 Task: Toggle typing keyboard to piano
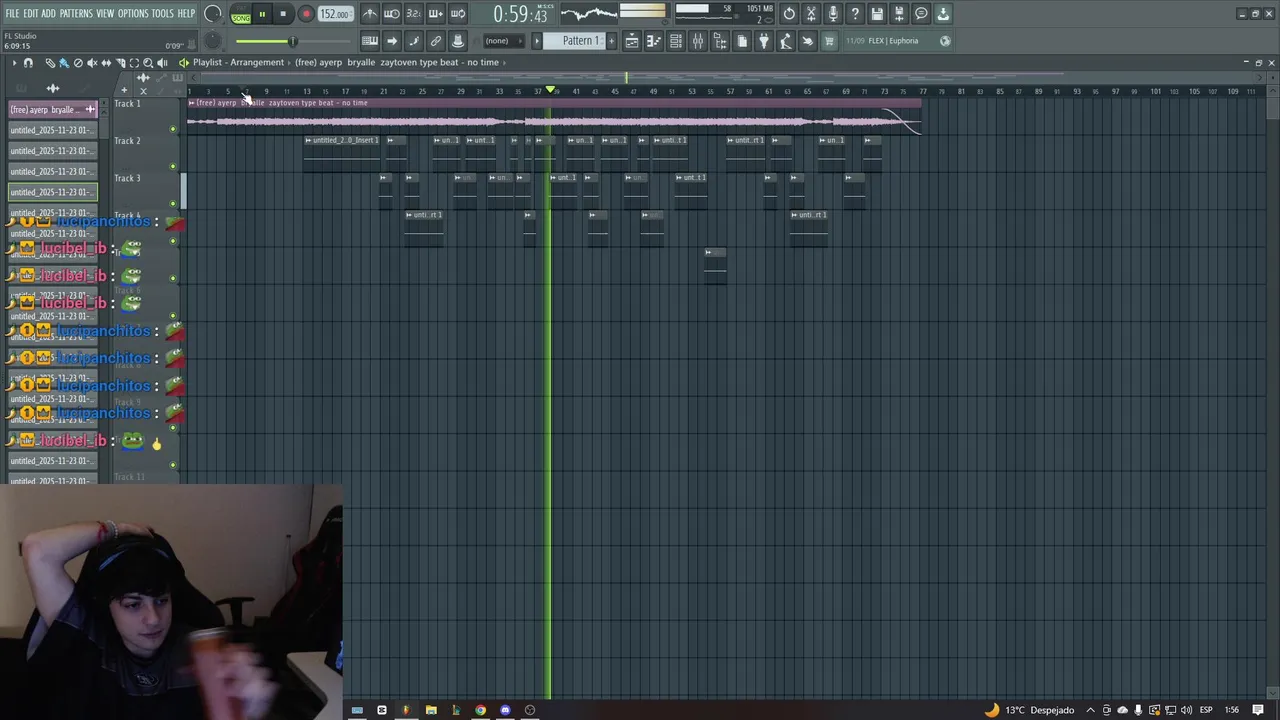coord(370,41)
